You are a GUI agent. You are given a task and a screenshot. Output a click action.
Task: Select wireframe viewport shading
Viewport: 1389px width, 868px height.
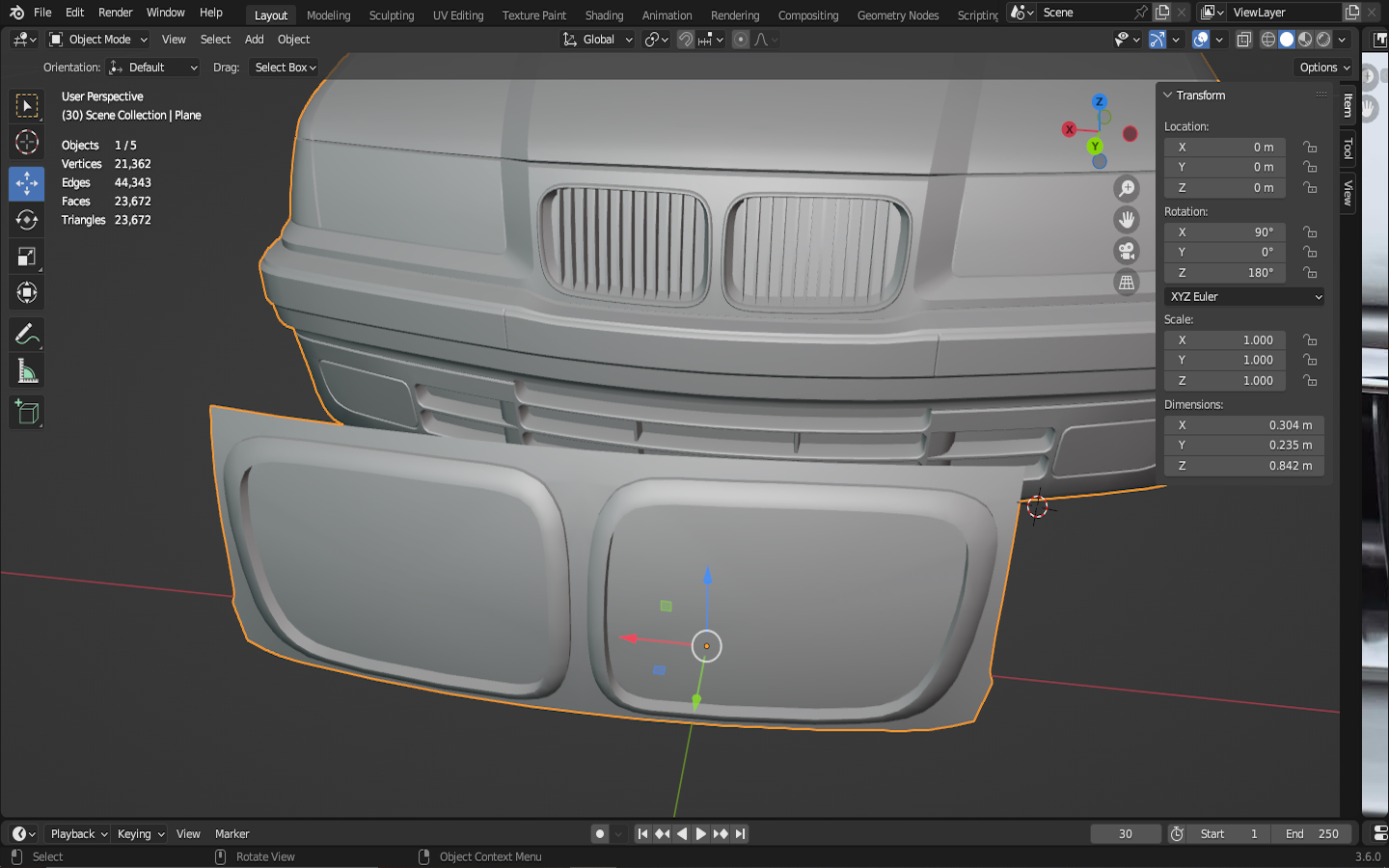(x=1268, y=40)
